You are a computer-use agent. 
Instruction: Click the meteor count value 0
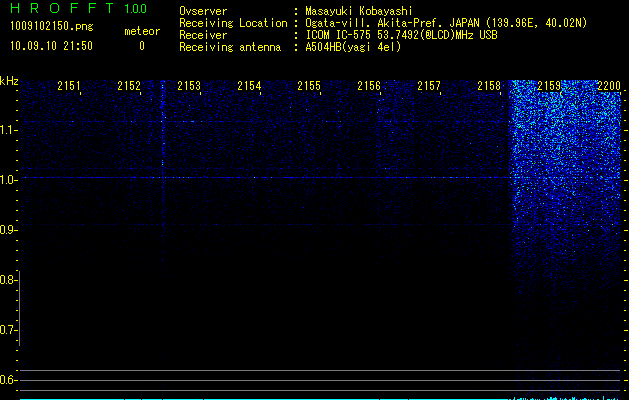142,46
